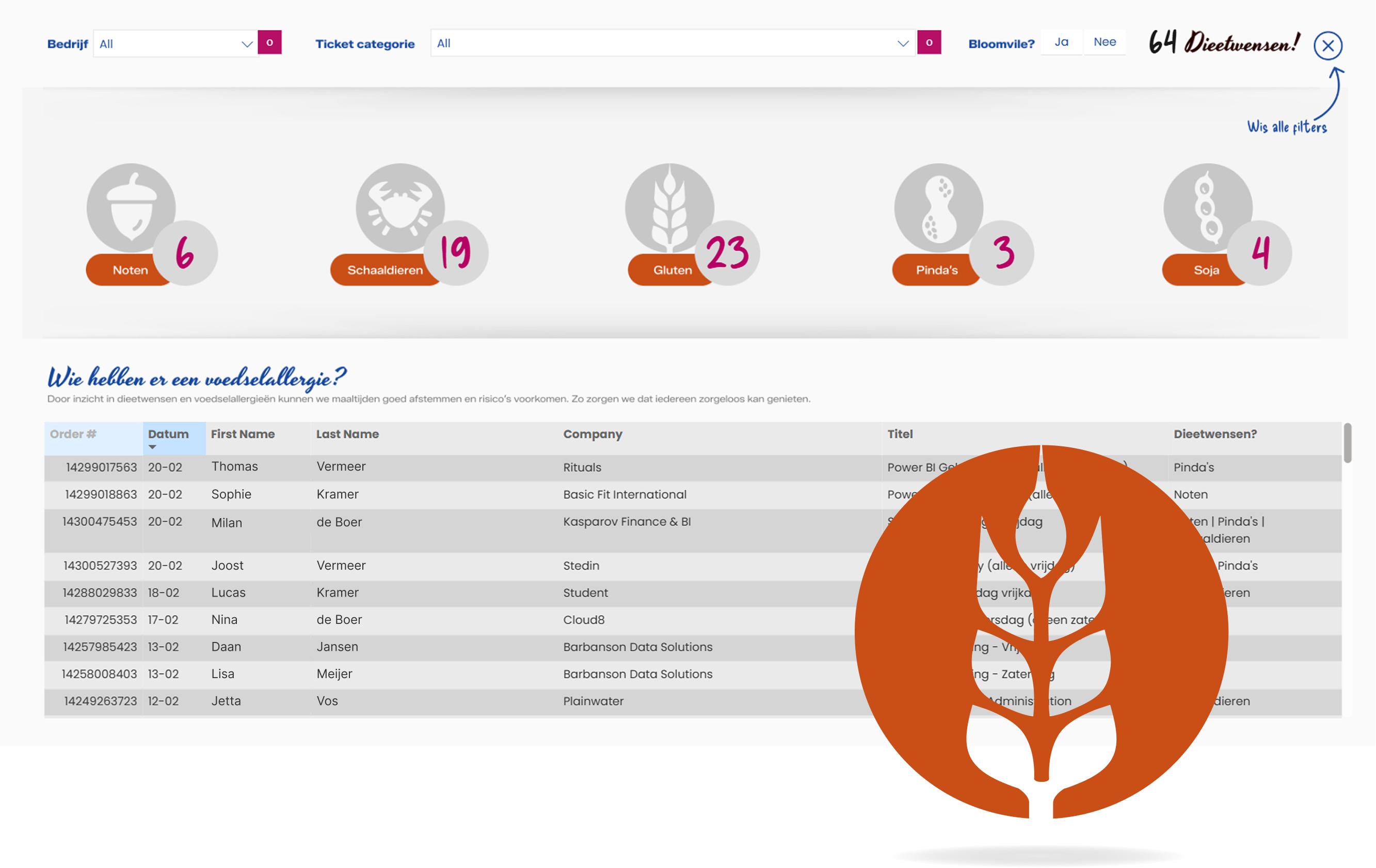Click the Noten acorn icon
1376x868 pixels.
(x=131, y=208)
